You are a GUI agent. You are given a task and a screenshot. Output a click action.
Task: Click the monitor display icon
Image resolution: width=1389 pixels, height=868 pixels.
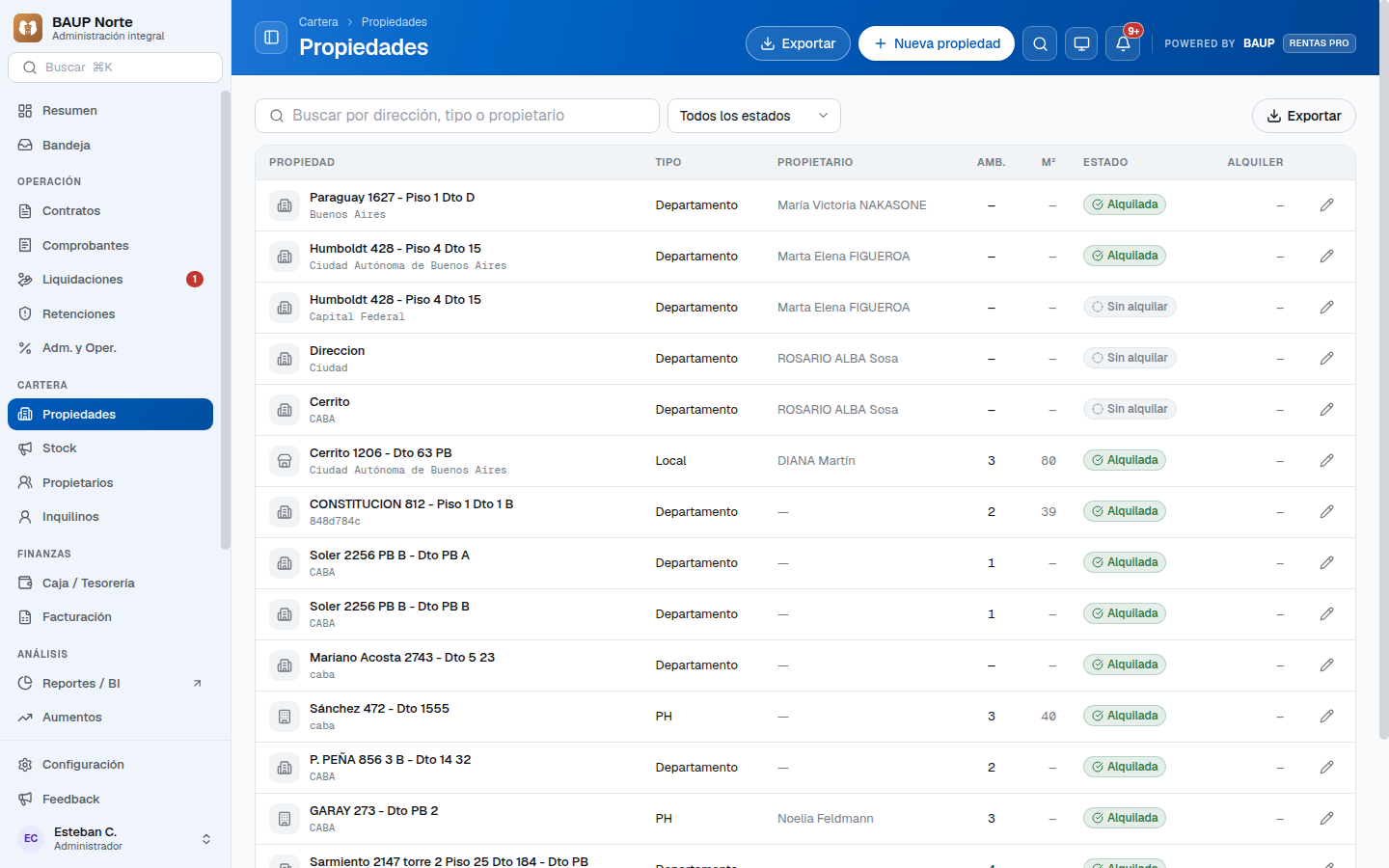(x=1081, y=43)
